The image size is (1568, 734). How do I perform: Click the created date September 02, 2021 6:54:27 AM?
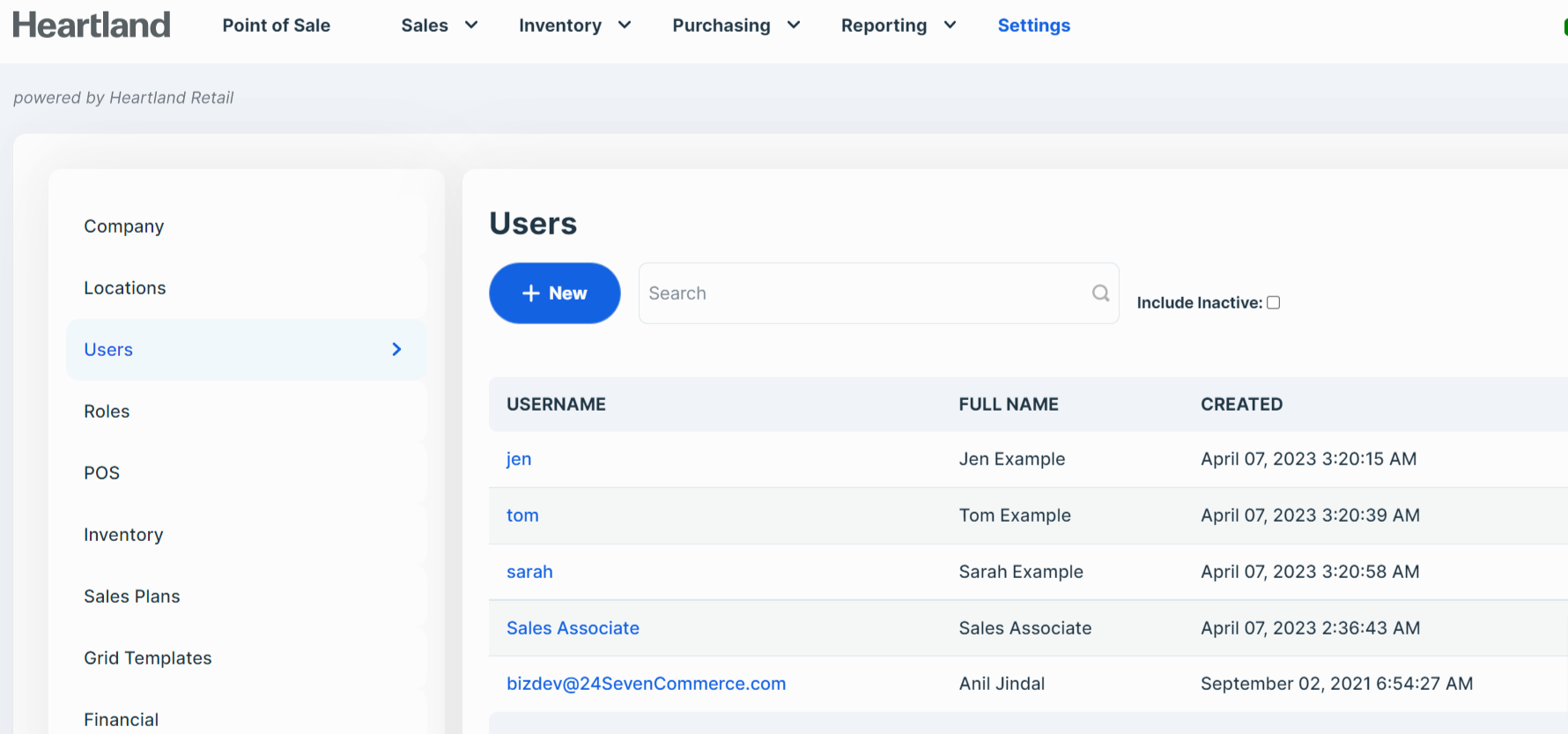tap(1336, 684)
